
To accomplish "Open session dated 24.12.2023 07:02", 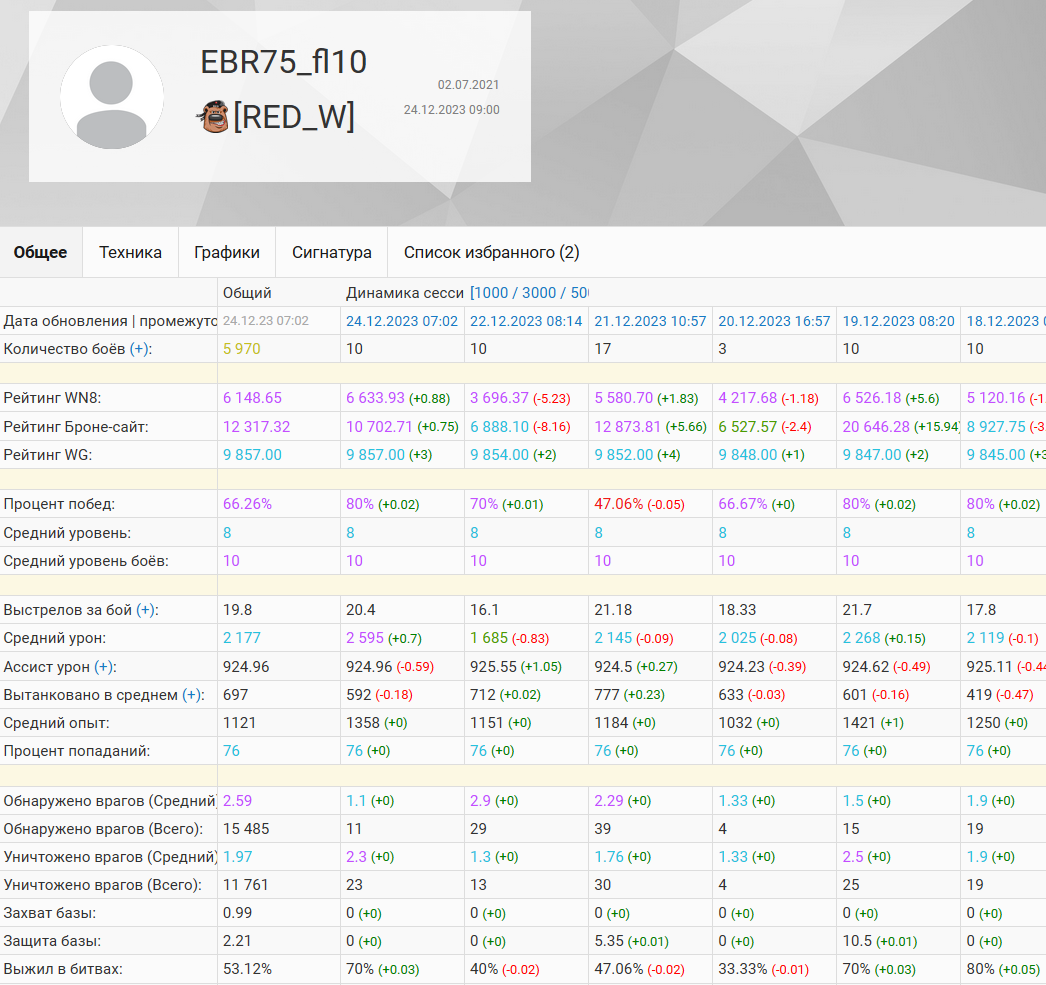I will [402, 321].
